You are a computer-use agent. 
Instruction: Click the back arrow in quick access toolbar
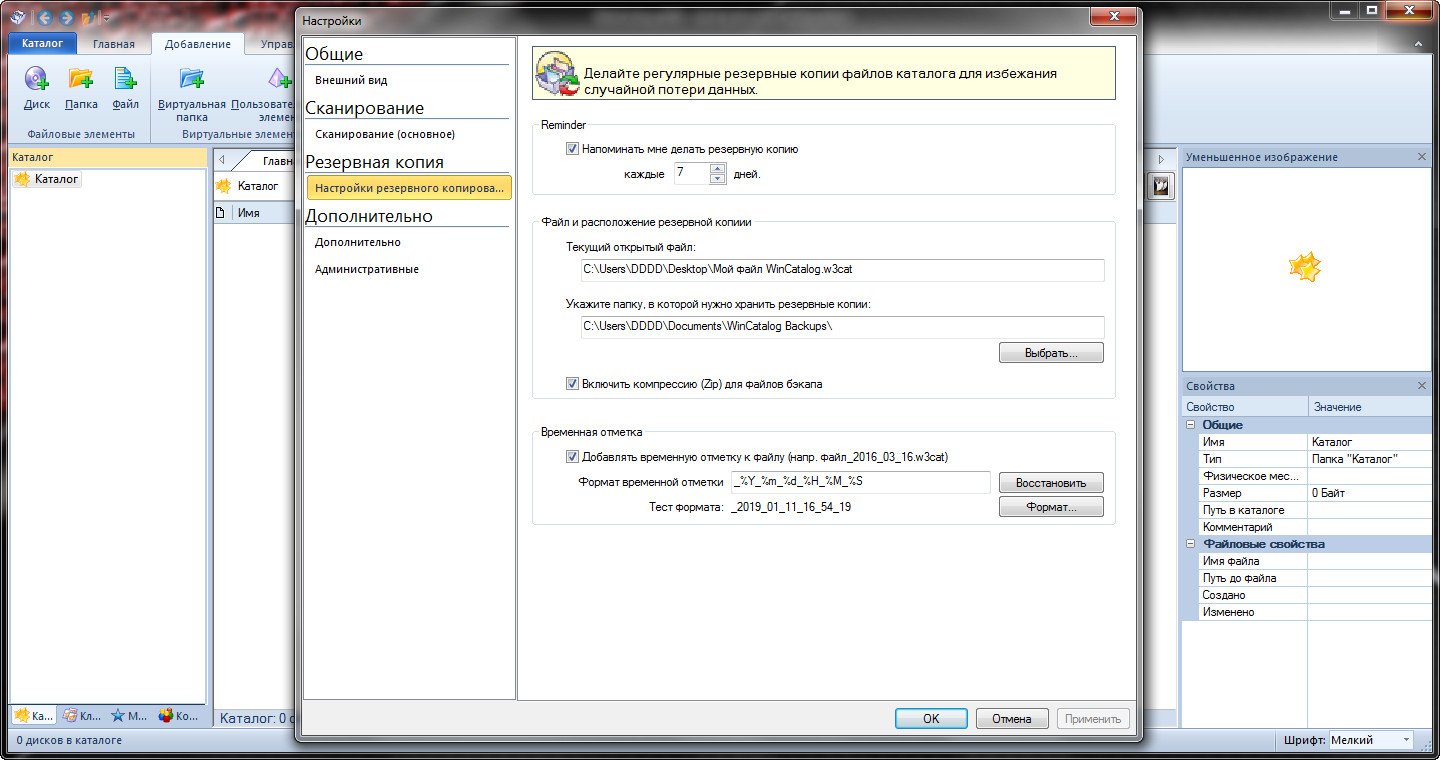point(43,18)
